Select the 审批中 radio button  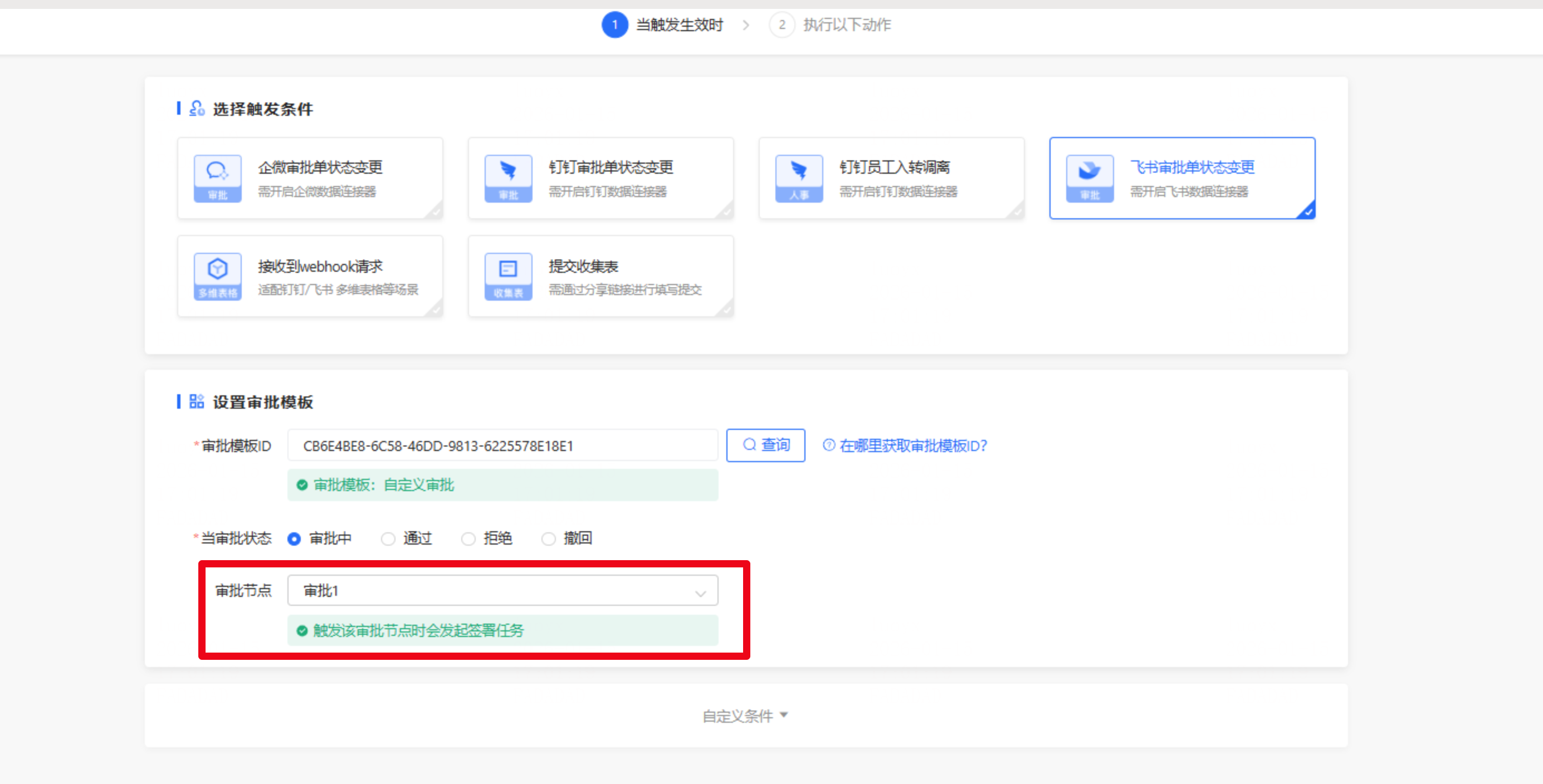coord(294,538)
